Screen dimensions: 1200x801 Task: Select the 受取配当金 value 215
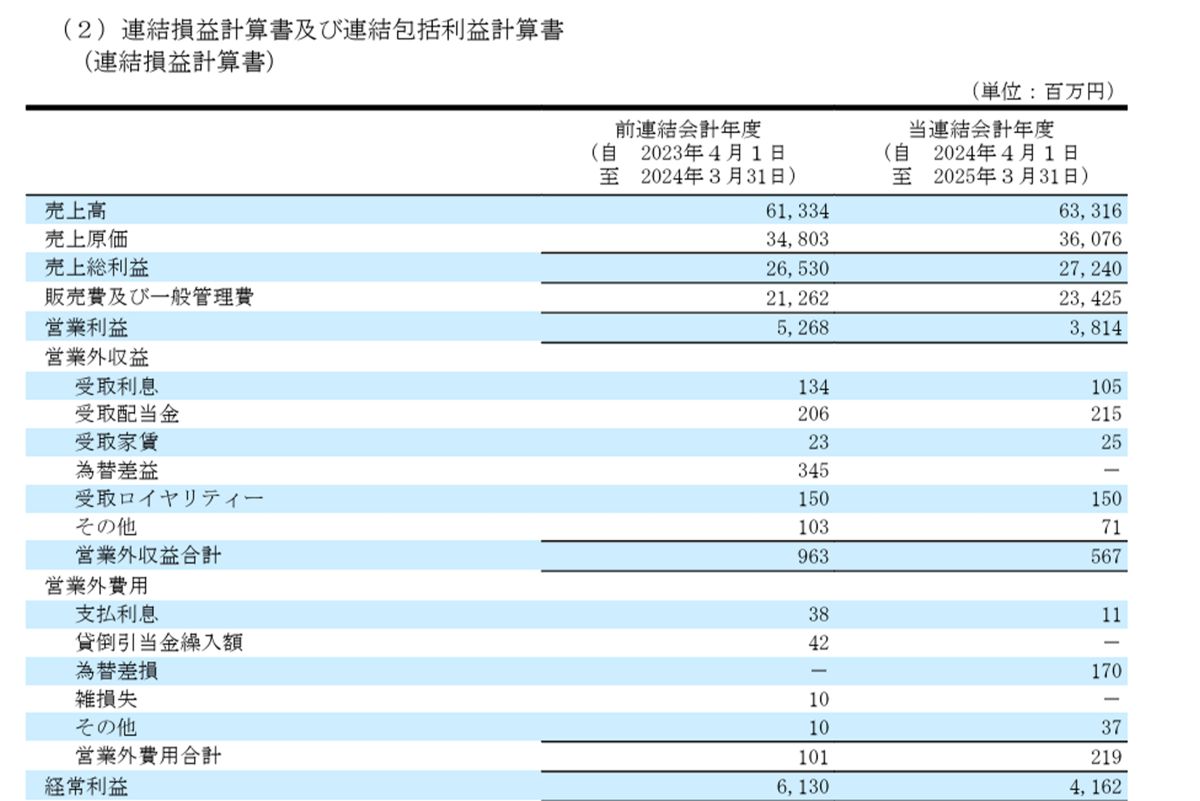point(1105,415)
